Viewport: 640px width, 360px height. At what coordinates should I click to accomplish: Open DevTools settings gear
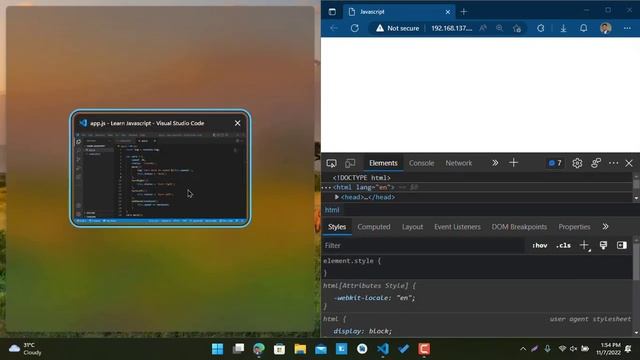click(x=577, y=163)
